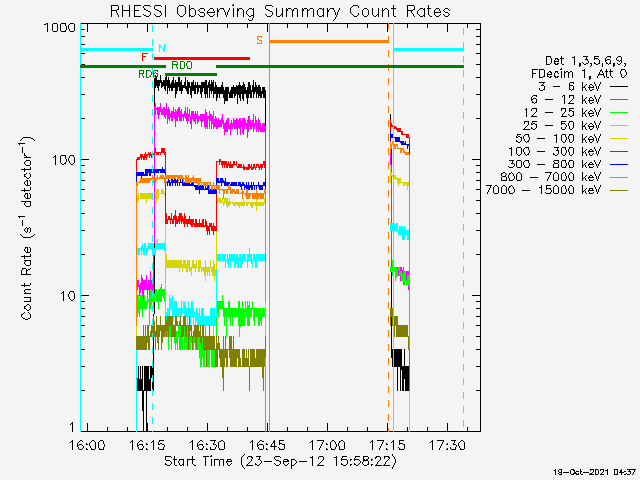Click the 3 - 6 keV legend label
The width and height of the screenshot is (640, 480).
pos(569,87)
